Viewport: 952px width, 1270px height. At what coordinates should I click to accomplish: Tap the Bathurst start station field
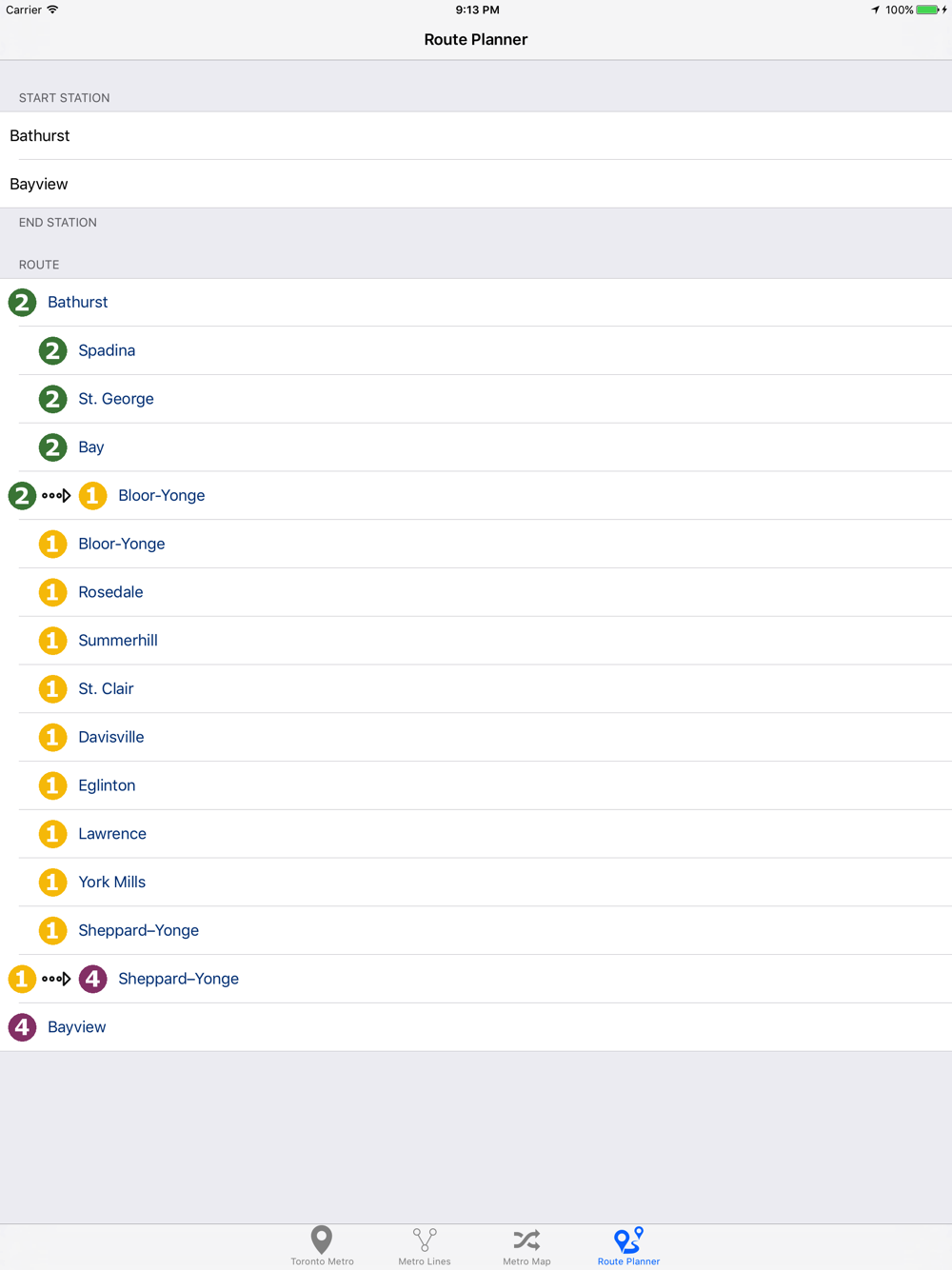[x=476, y=136]
